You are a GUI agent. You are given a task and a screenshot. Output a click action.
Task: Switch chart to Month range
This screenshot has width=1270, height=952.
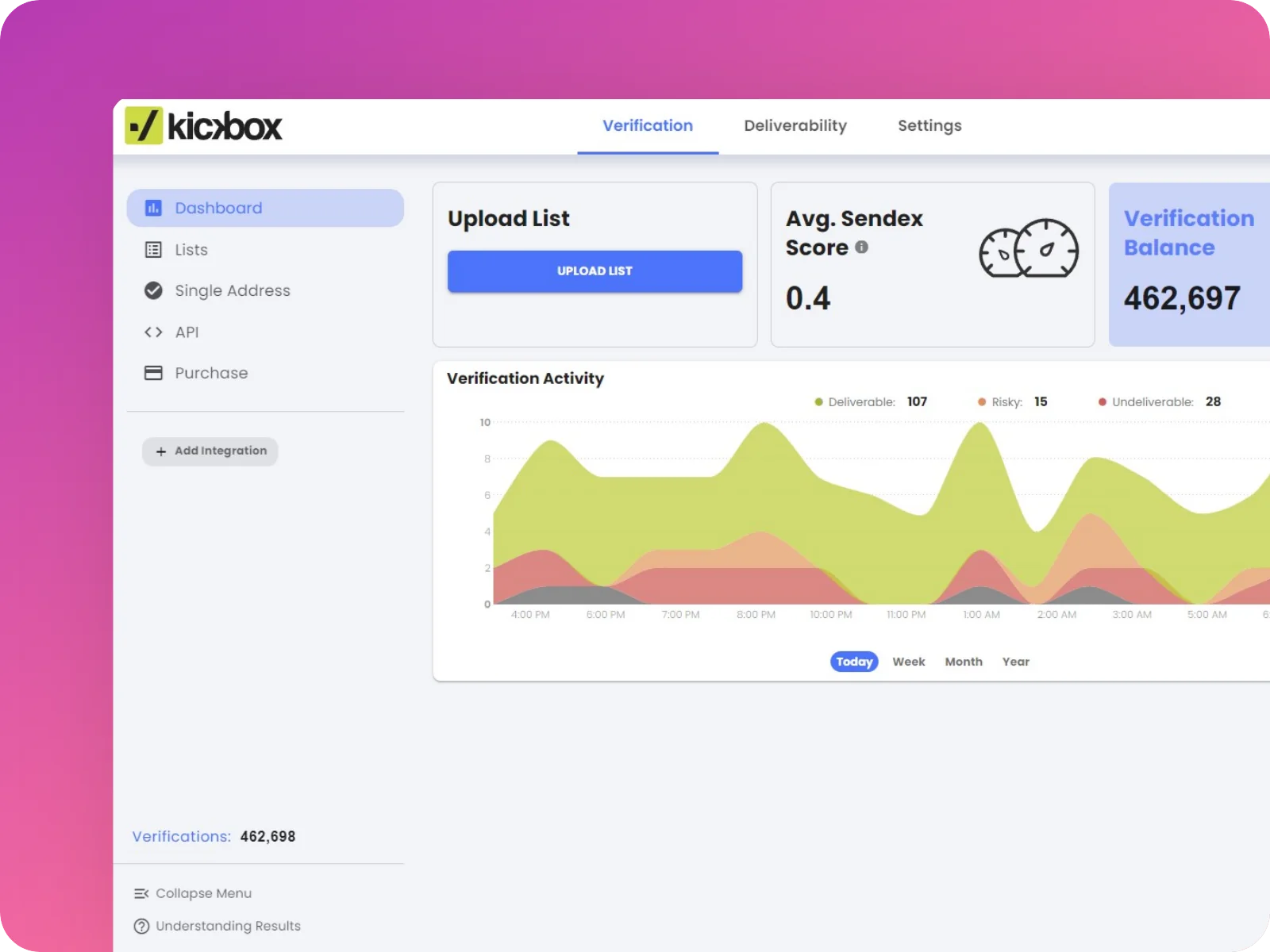point(964,662)
